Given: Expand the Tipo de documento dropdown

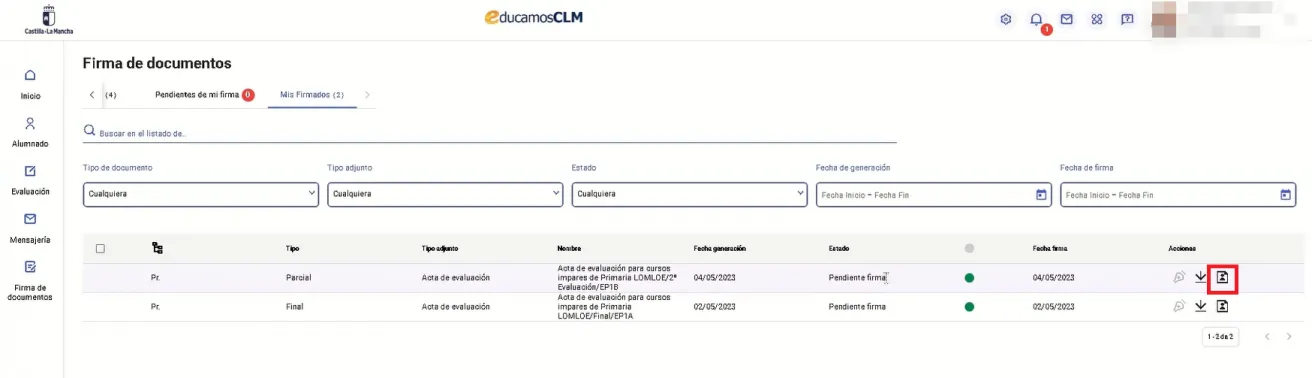Looking at the screenshot, I should (200, 194).
